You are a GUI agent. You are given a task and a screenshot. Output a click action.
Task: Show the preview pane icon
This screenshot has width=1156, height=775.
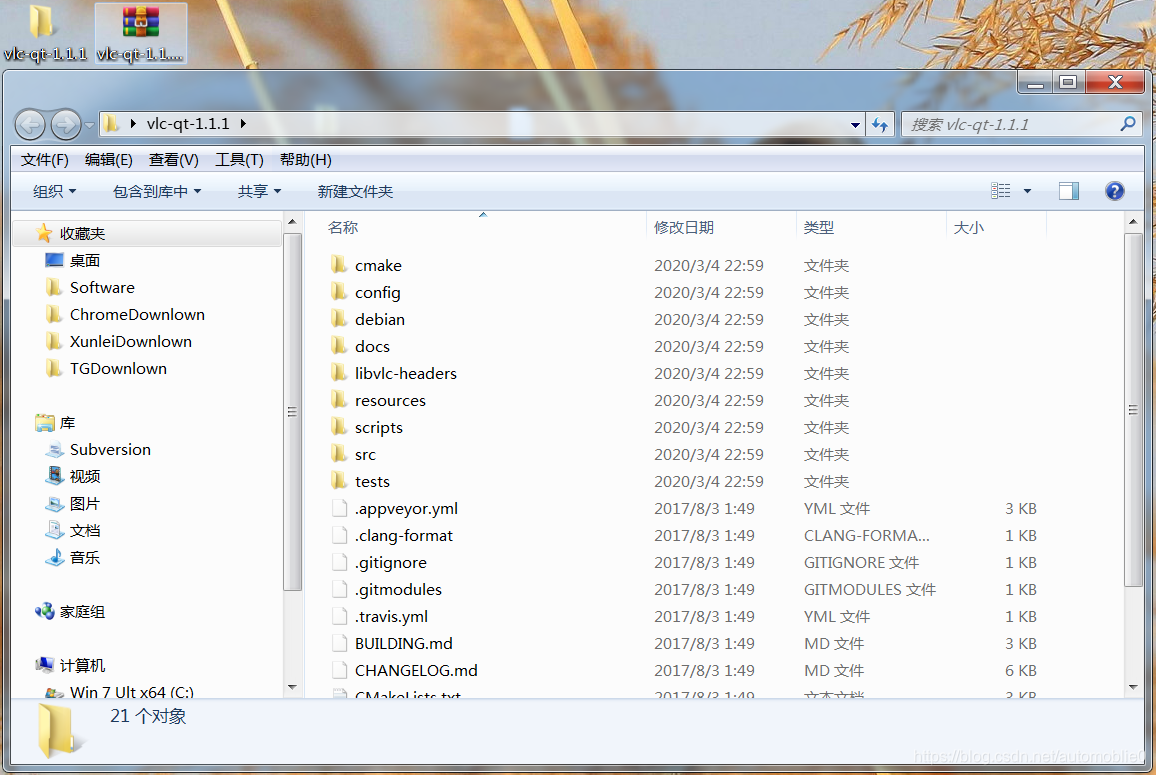tap(1068, 192)
